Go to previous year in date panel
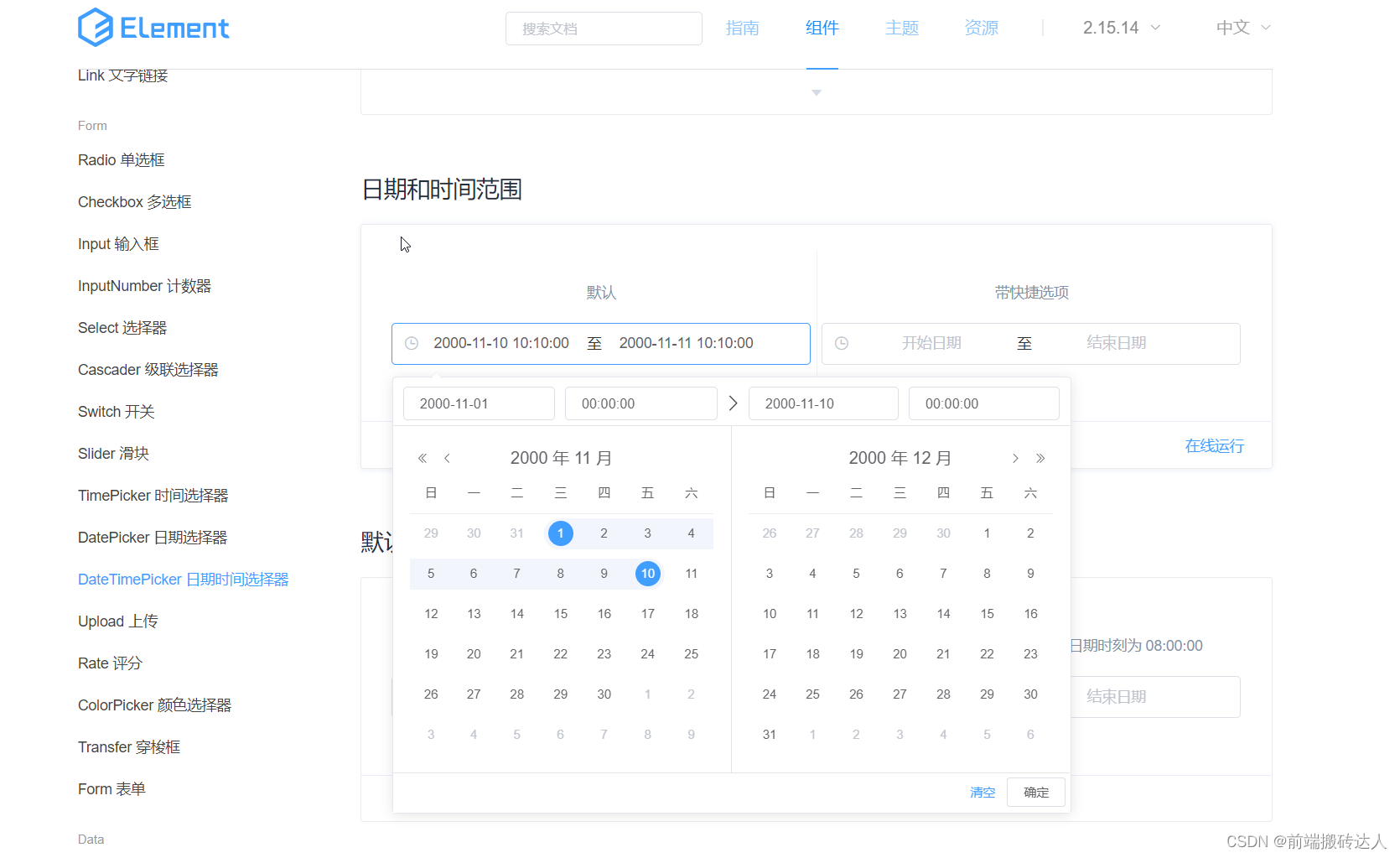The image size is (1400, 858). click(423, 458)
